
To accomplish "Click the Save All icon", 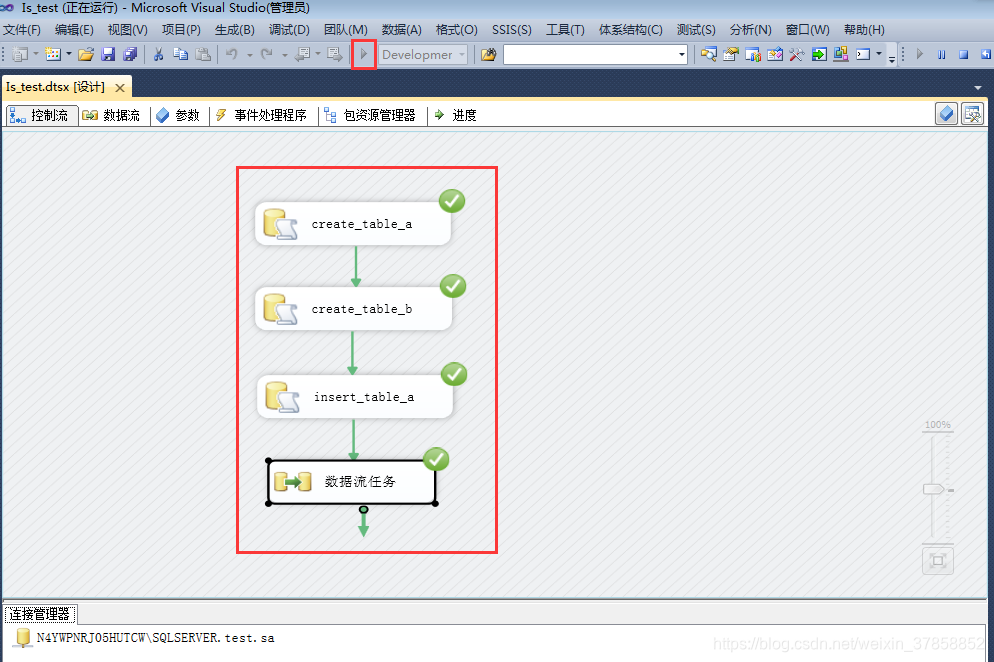I will (x=131, y=55).
